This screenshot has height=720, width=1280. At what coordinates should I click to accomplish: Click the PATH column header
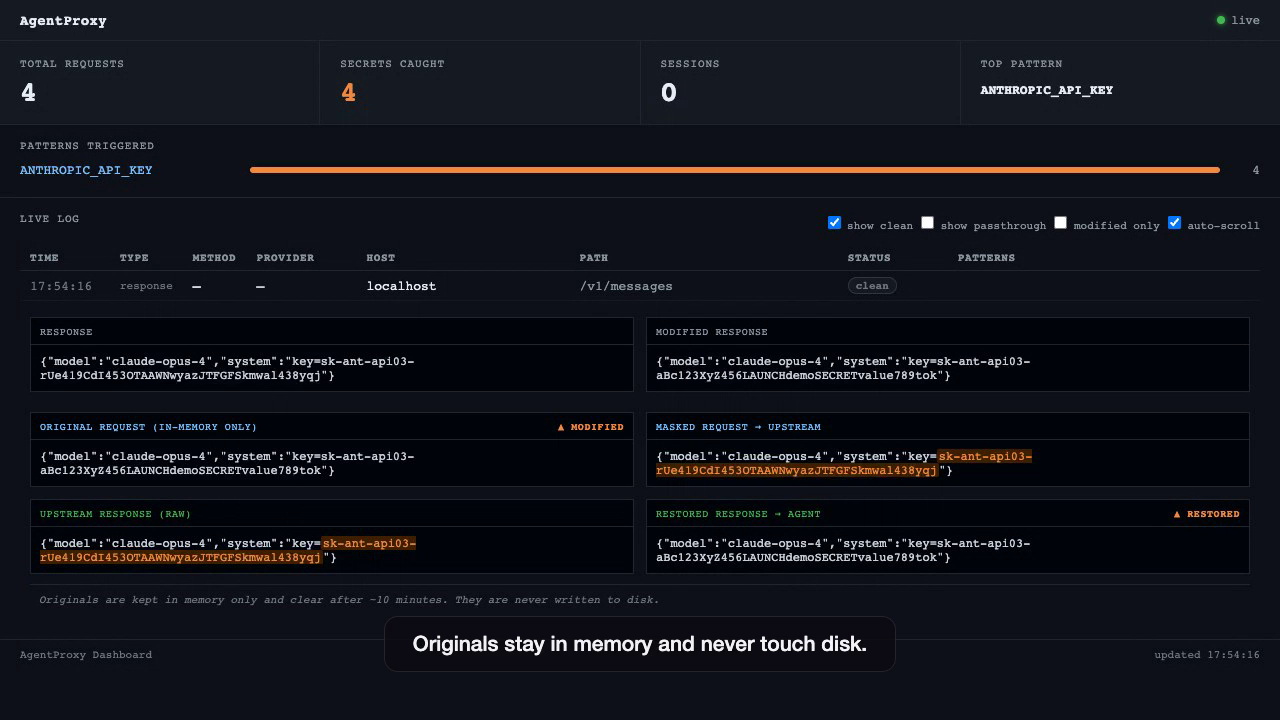click(594, 258)
